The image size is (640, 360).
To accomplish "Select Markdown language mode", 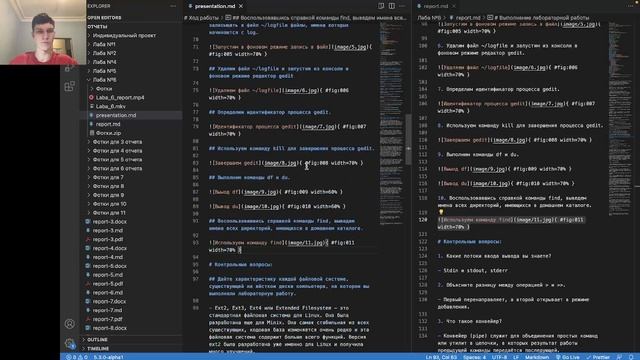I will (537, 357).
